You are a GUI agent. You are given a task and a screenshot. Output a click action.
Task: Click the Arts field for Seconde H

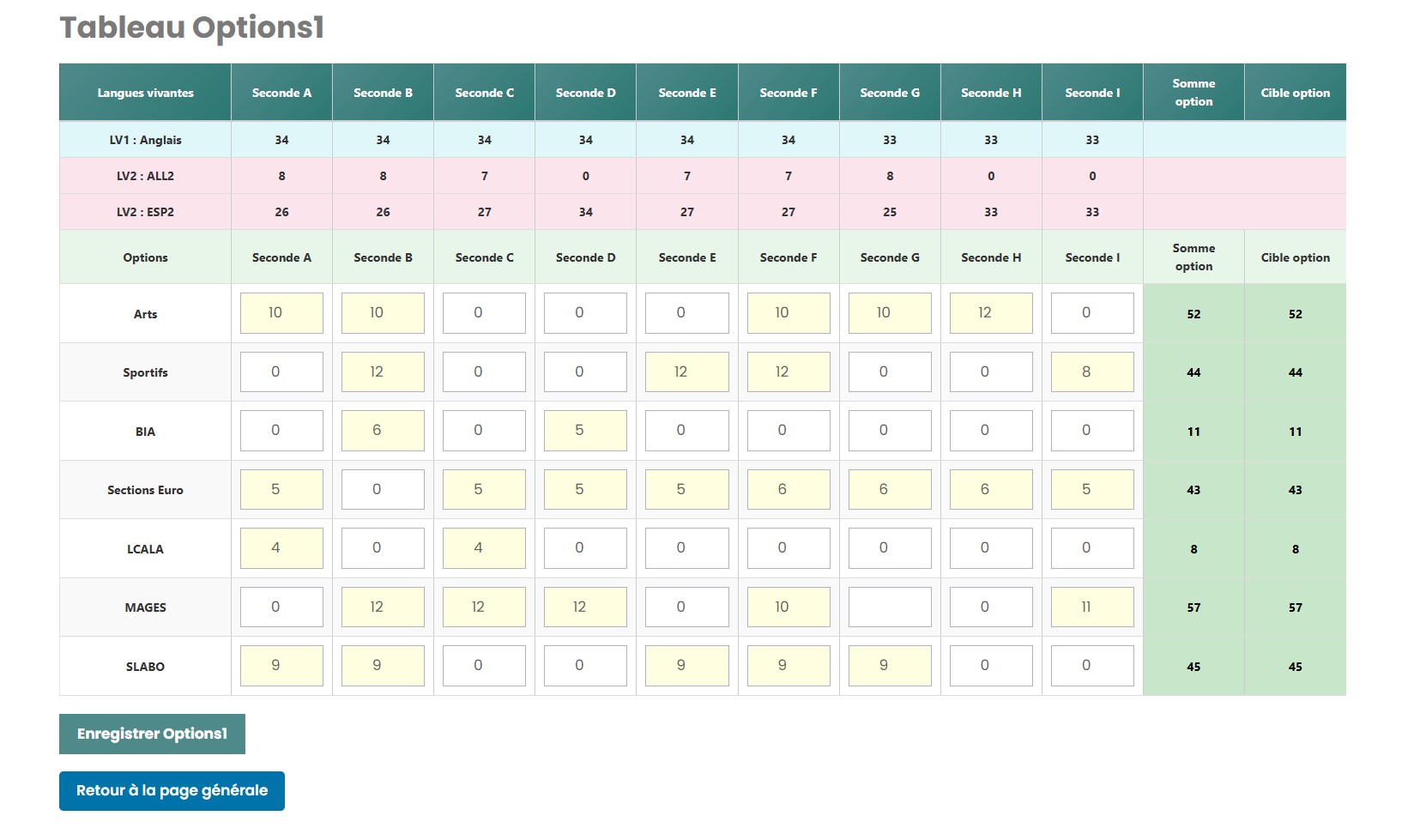coord(991,313)
